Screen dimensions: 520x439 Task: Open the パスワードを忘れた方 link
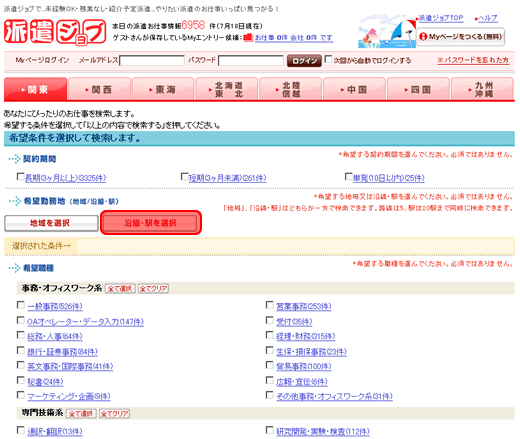click(473, 60)
